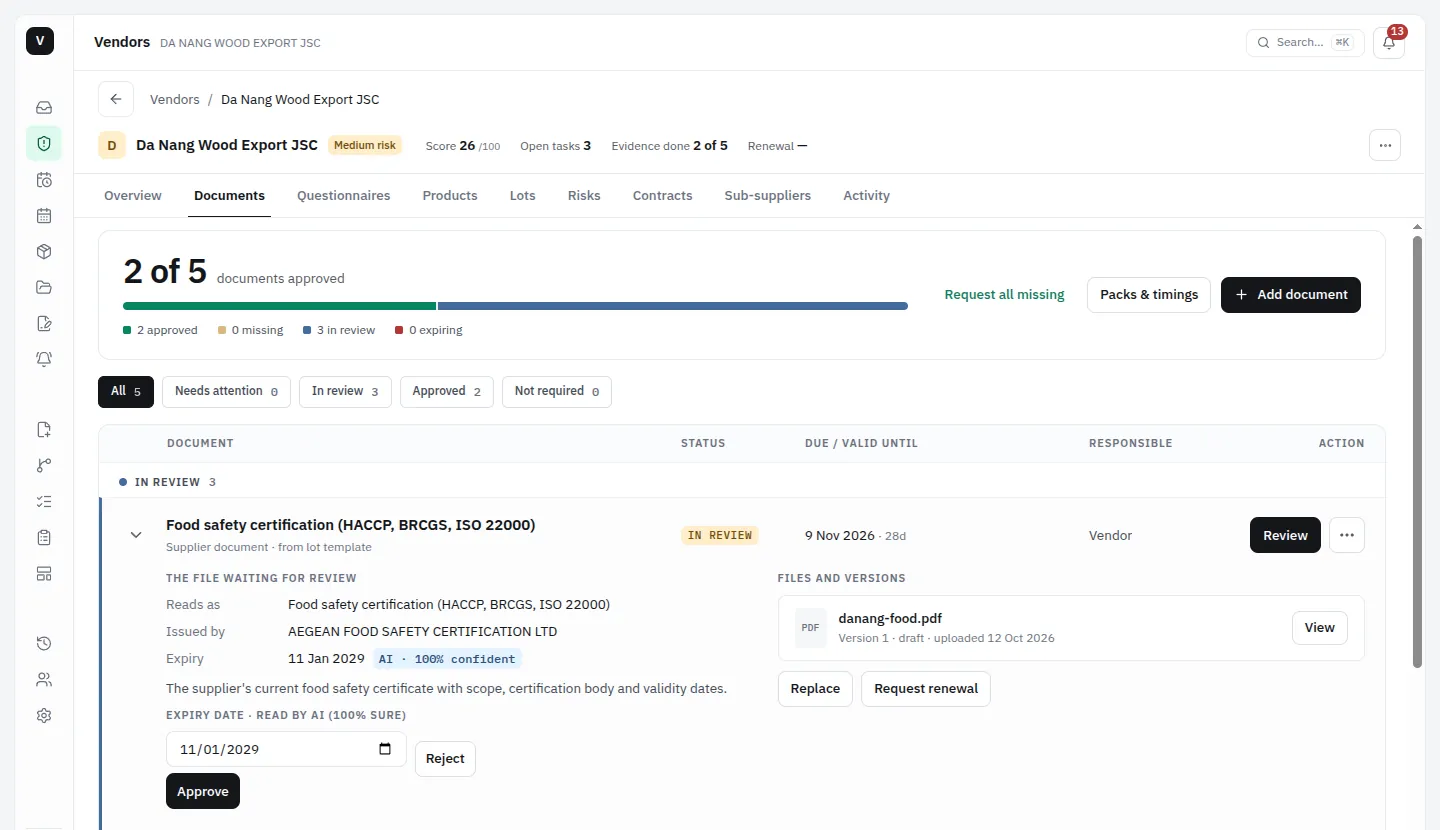Open the folder sidebar icon
This screenshot has height=830, width=1440.
[x=44, y=288]
